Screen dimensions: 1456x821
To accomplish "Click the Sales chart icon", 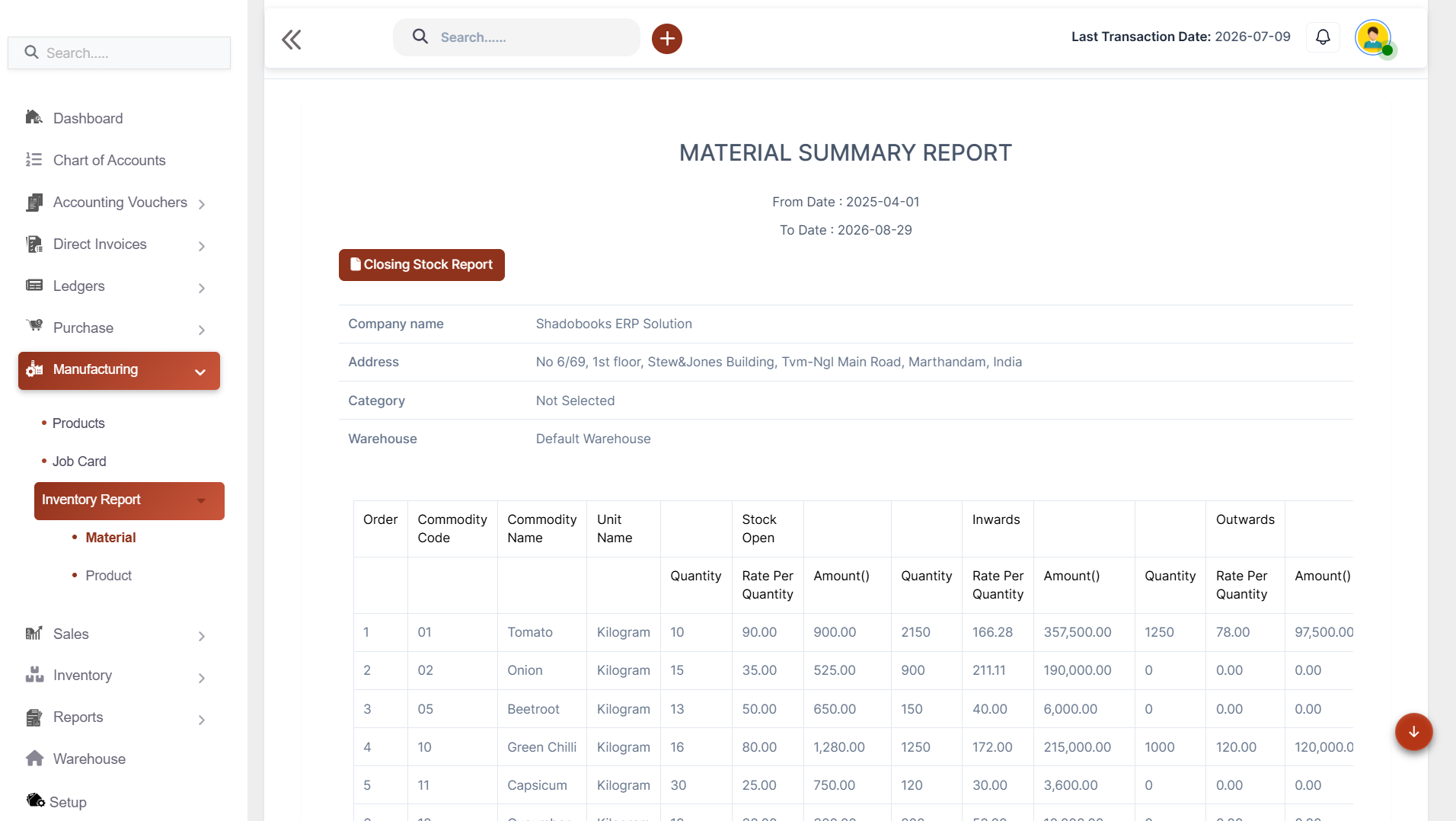I will tap(34, 633).
